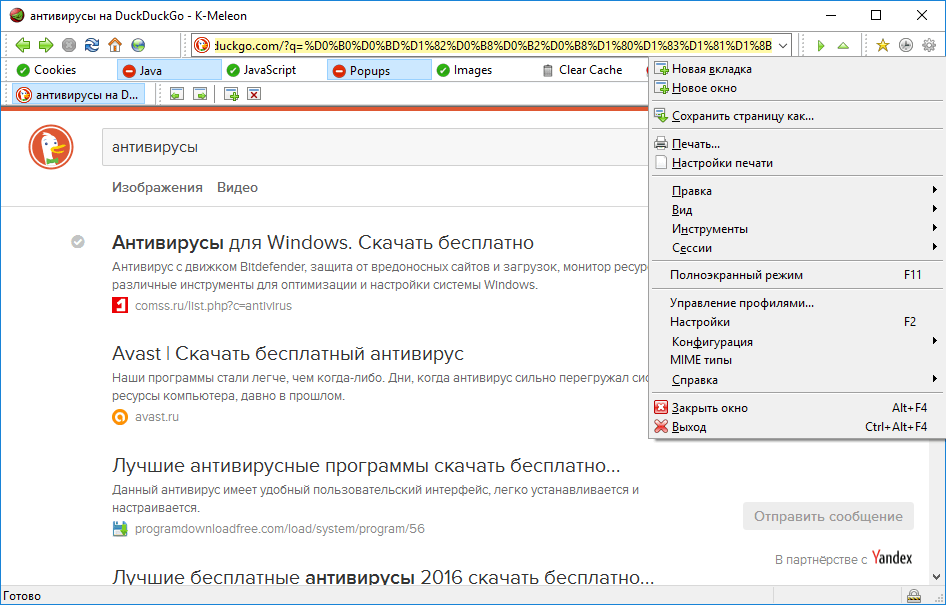
Task: Go to the Home page icon
Action: pos(115,45)
